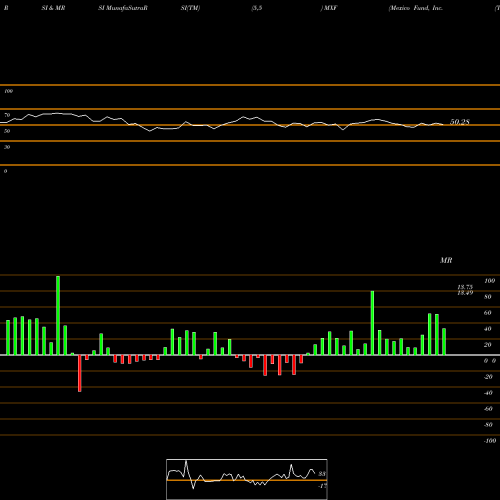Click the 30 label on the RSI axis

(x=7, y=147)
